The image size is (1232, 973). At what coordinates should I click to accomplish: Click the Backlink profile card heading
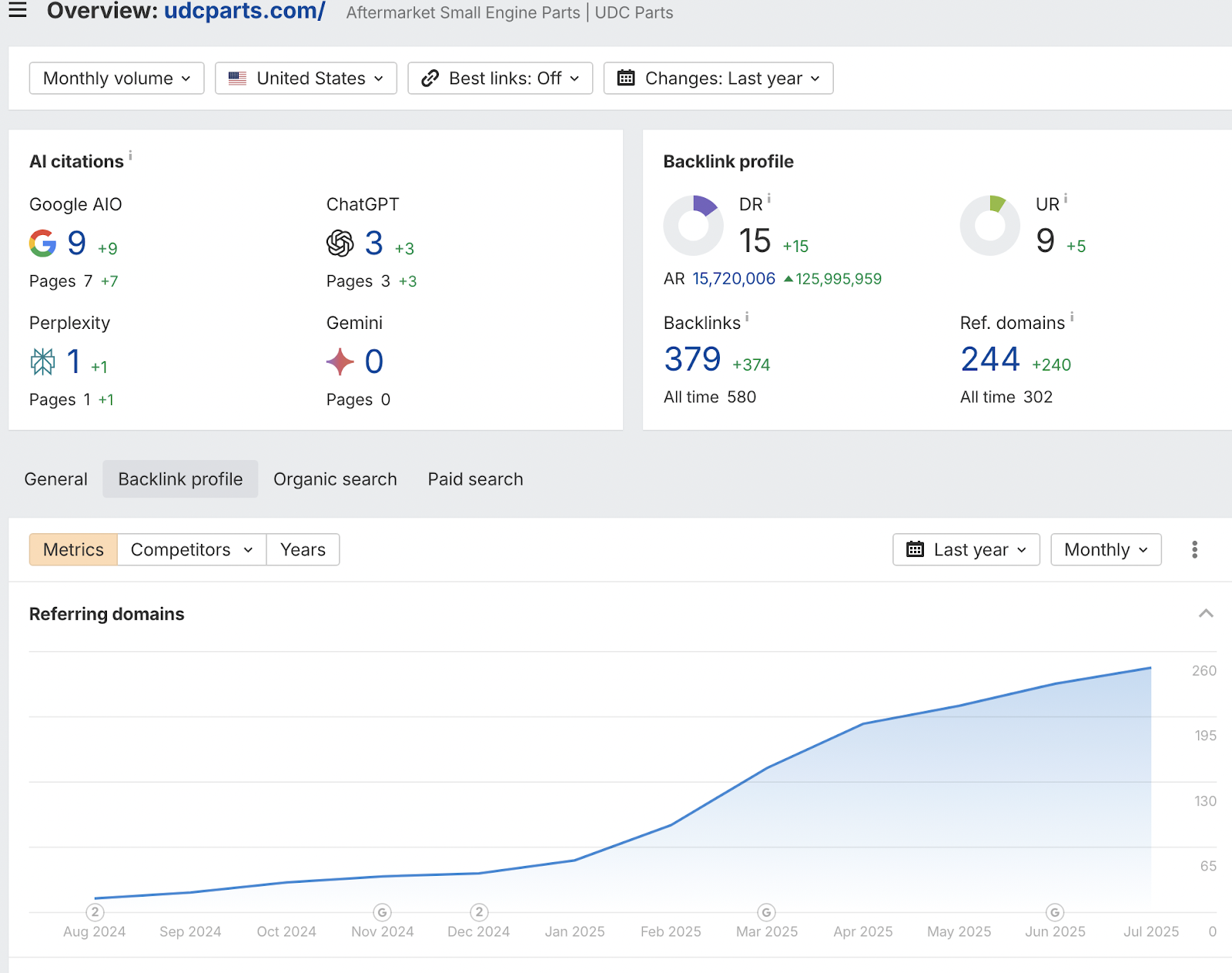pyautogui.click(x=728, y=162)
